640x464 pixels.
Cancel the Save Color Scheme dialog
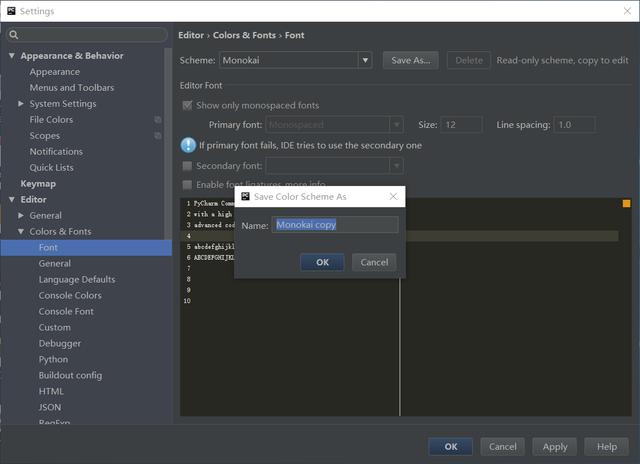[374, 262]
